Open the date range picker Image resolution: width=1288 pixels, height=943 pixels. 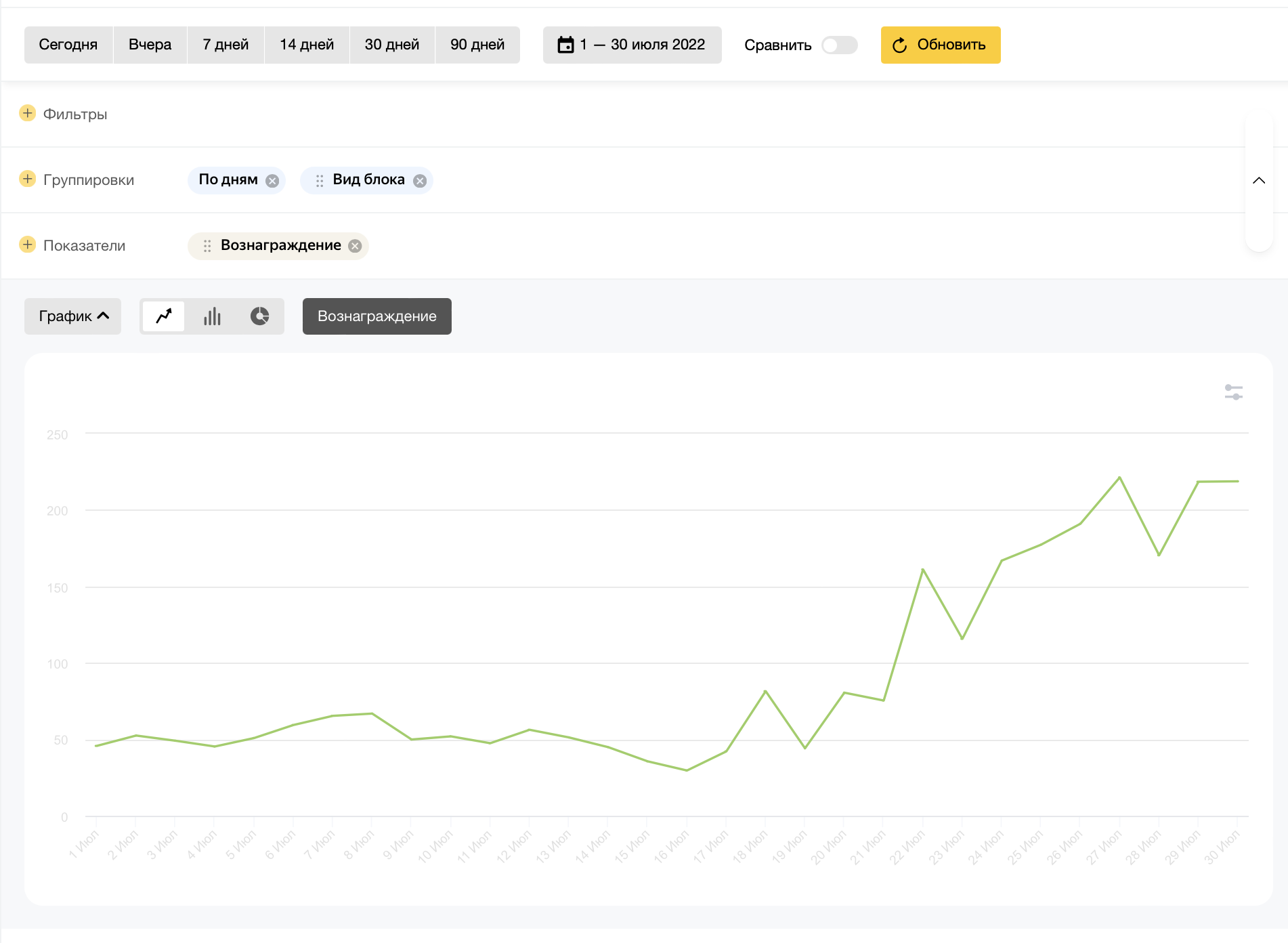pyautogui.click(x=632, y=45)
